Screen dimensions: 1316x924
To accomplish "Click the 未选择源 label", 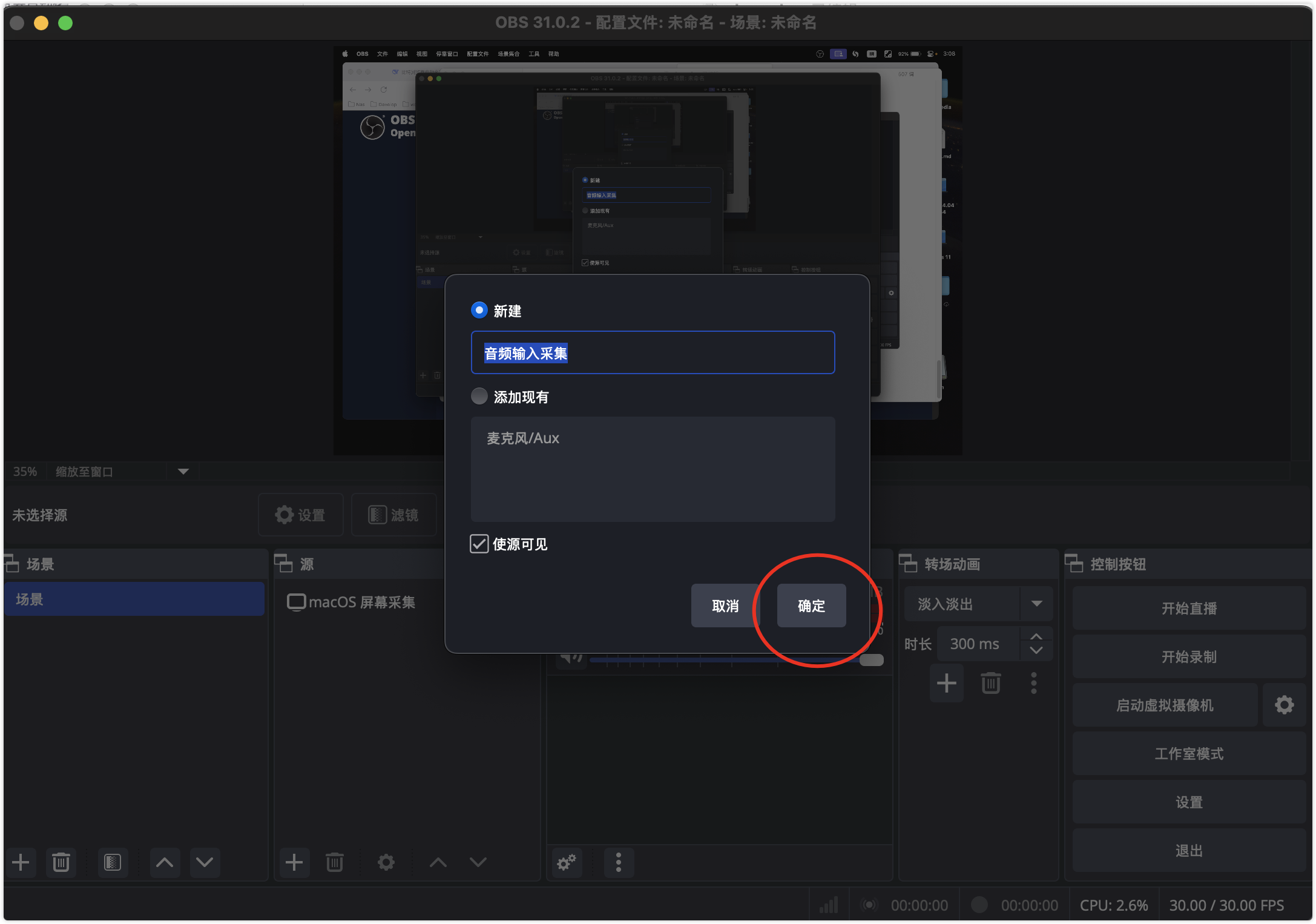I will tap(40, 515).
